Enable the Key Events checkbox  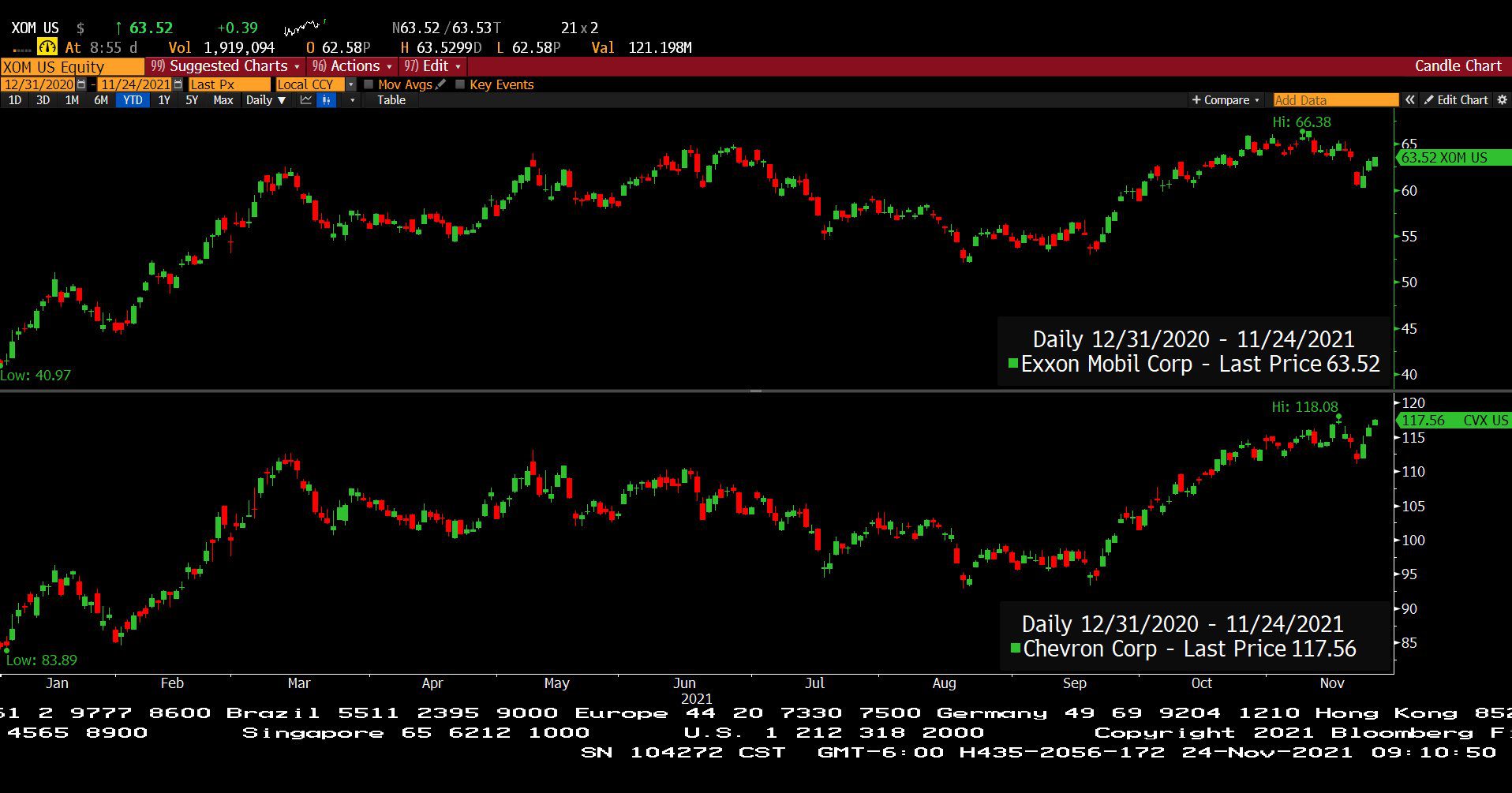(x=460, y=84)
